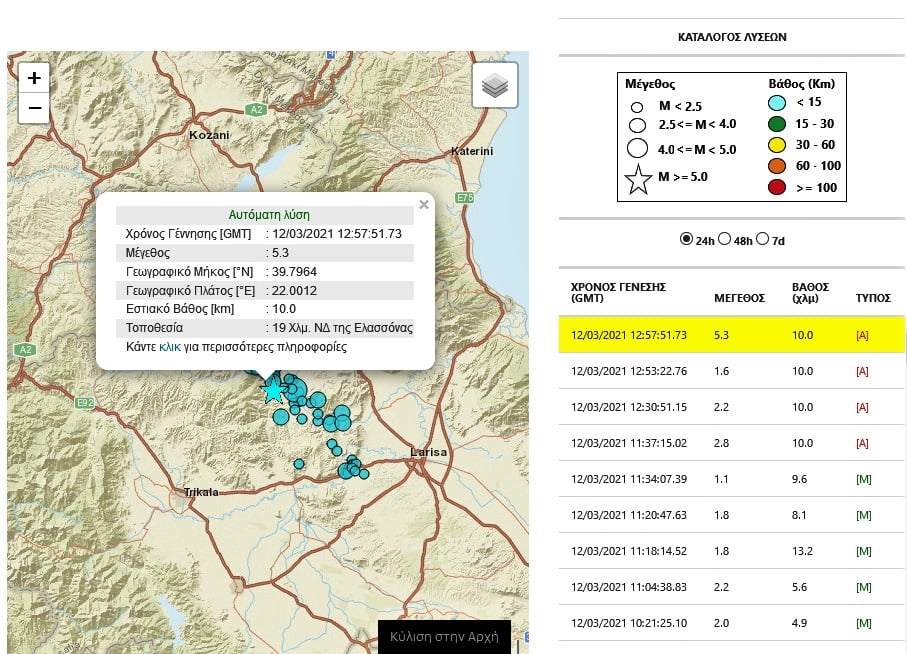907x654 pixels.
Task: Click the cyan star epicenter marker
Action: pos(272,390)
